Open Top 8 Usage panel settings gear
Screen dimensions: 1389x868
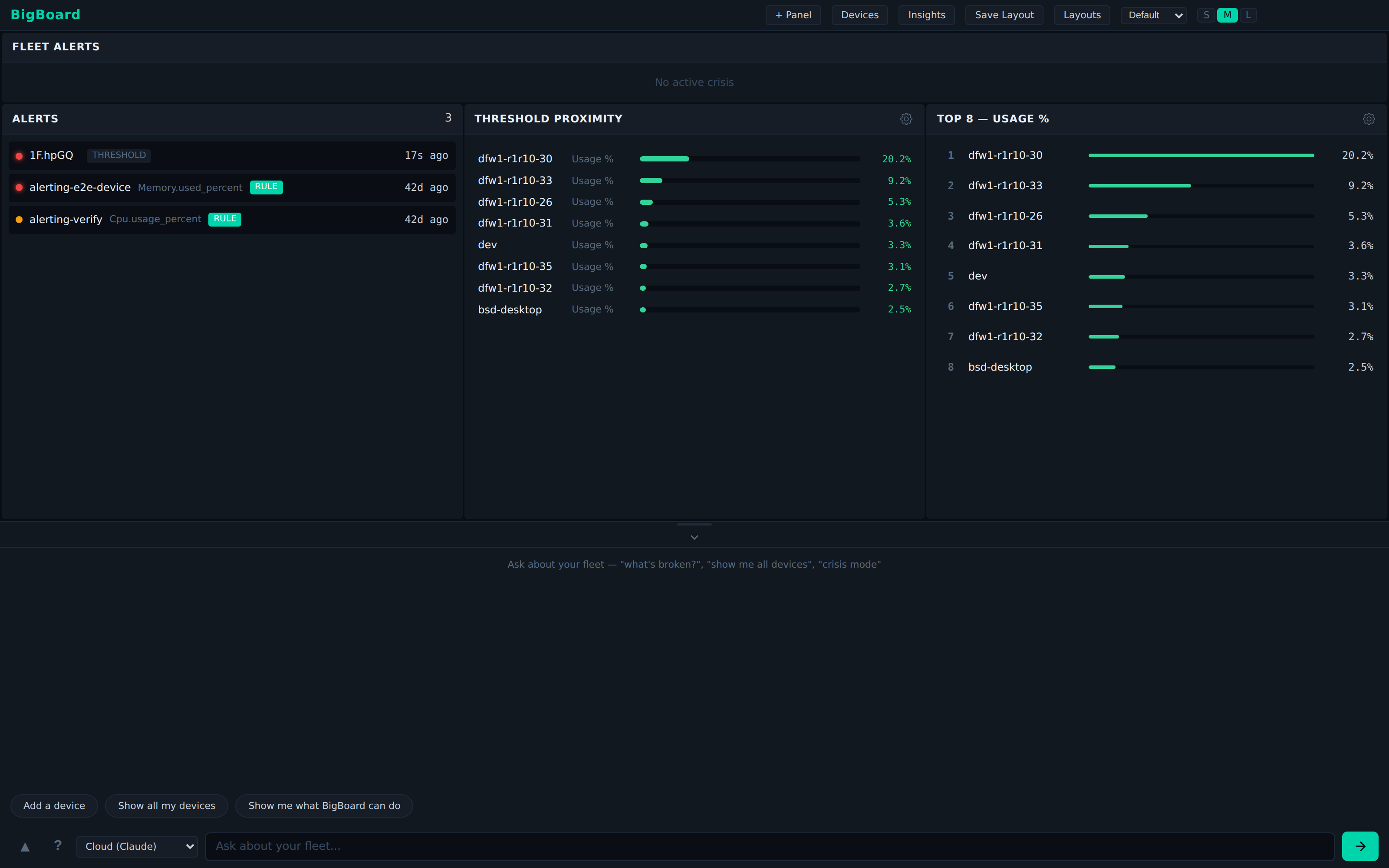pos(1368,119)
